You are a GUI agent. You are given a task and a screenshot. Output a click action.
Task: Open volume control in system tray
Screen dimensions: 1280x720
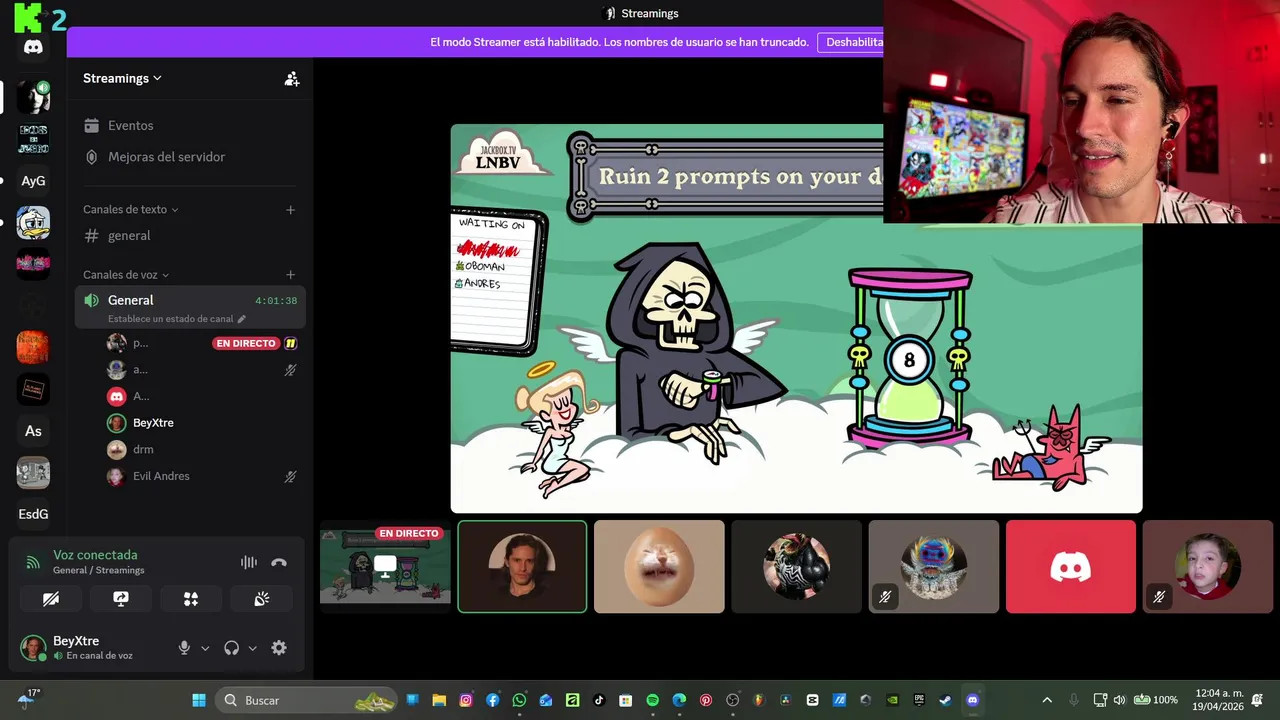click(x=1119, y=700)
